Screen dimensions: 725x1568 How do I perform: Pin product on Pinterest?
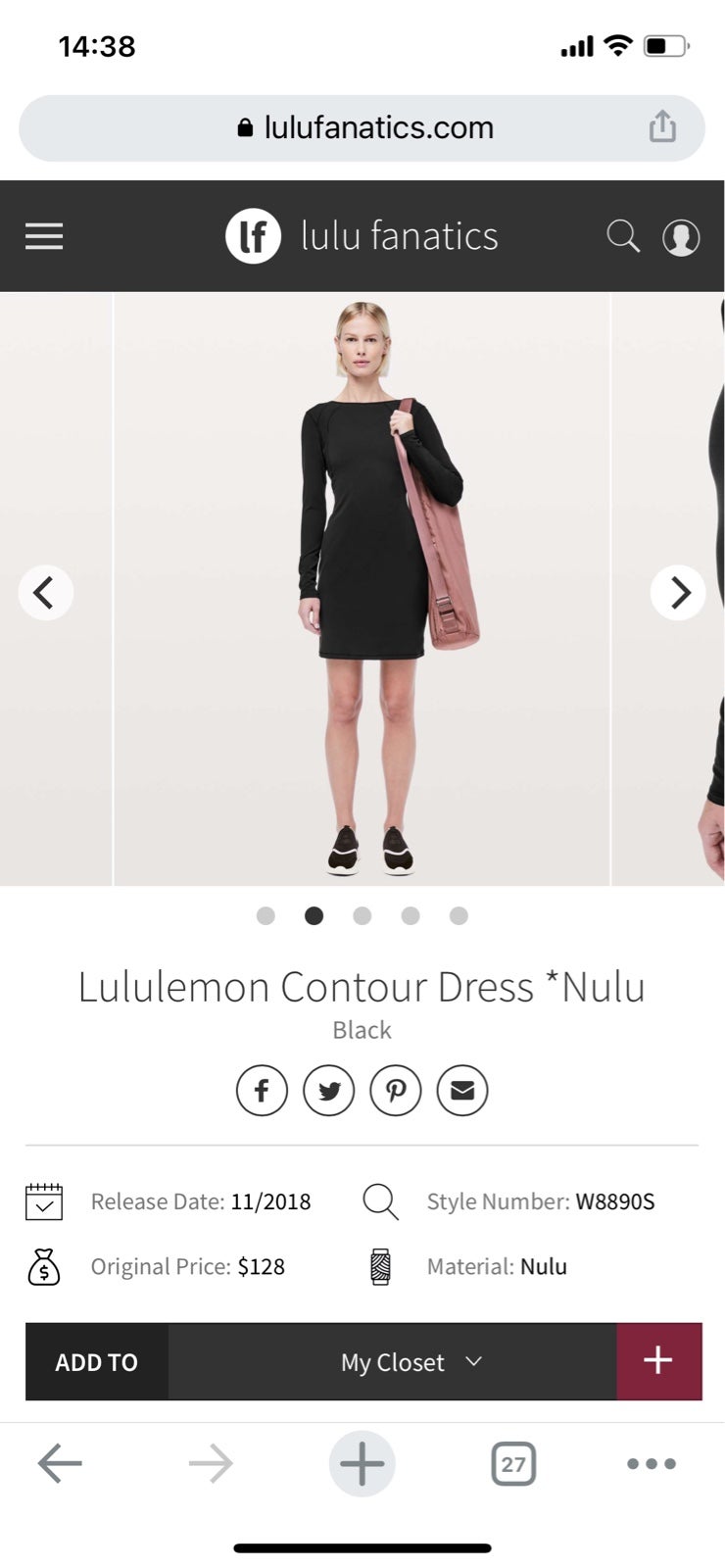(395, 1090)
